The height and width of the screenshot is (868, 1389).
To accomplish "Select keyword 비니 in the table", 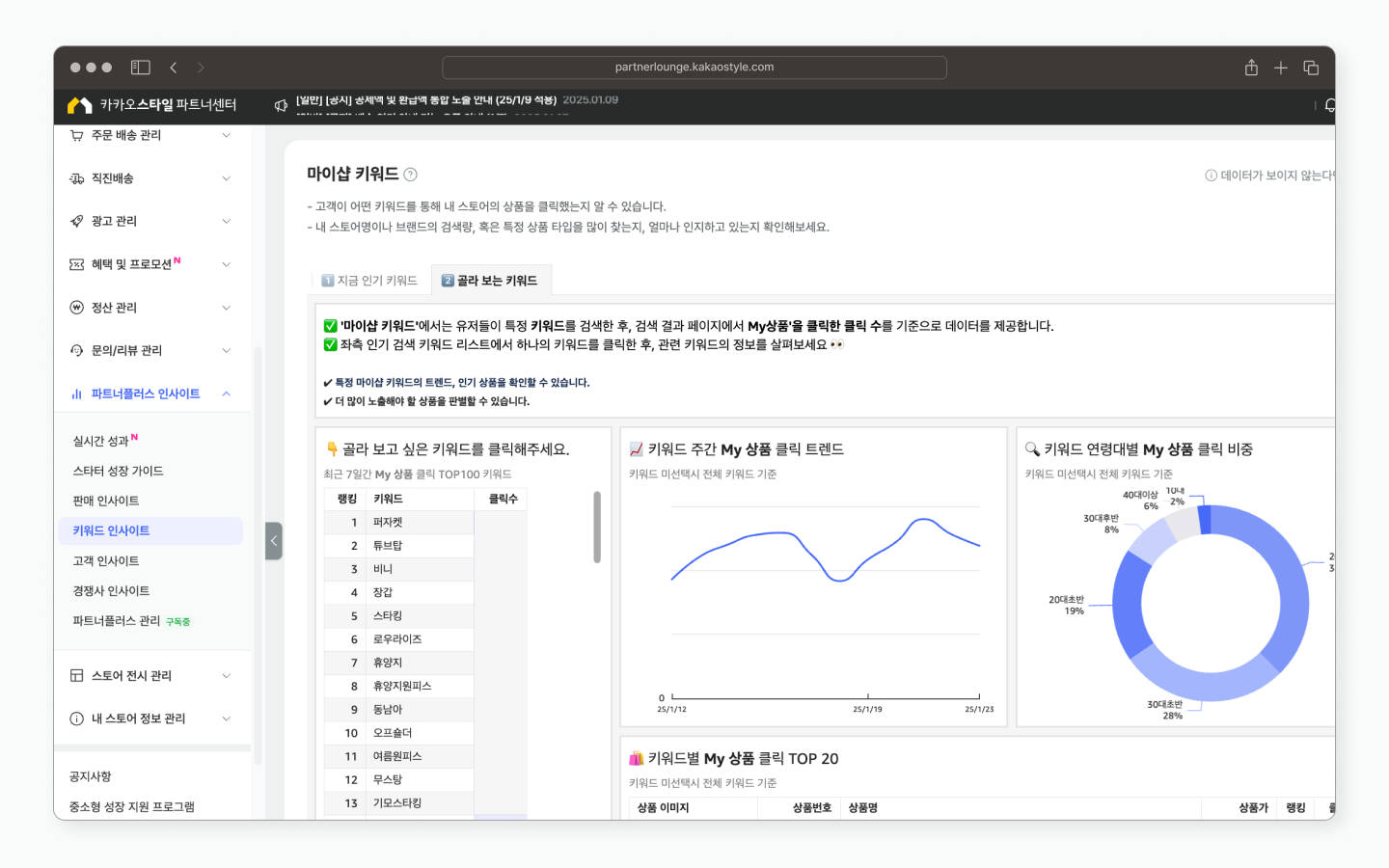I will 383,569.
